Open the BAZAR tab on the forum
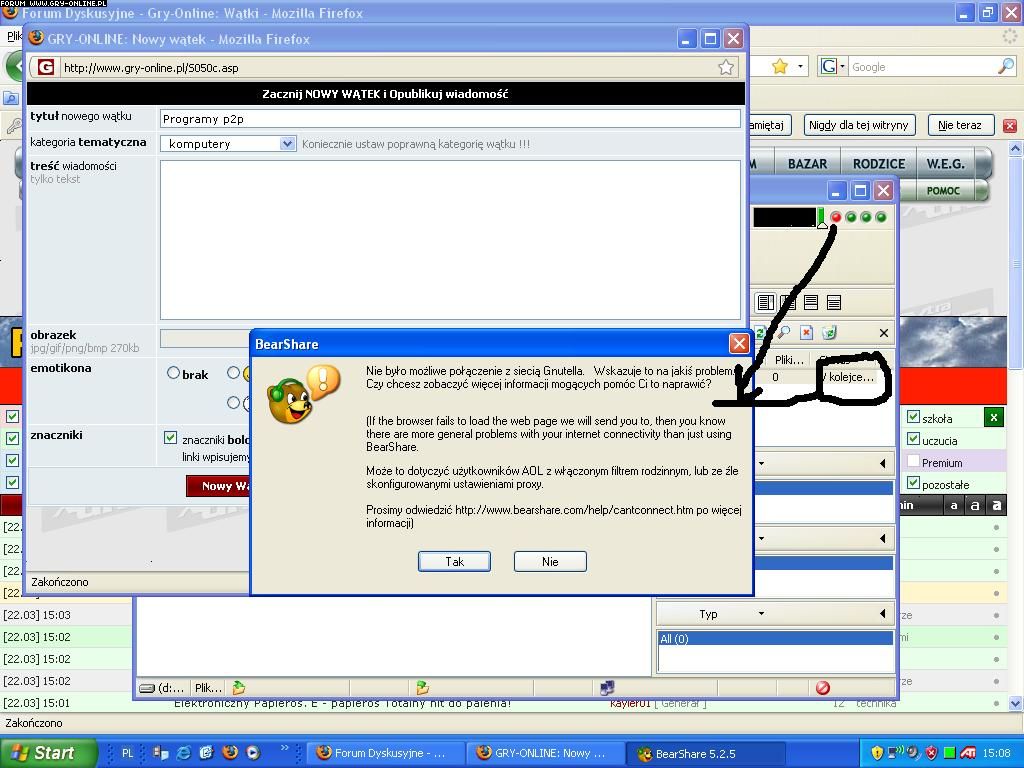The height and width of the screenshot is (768, 1024). [x=807, y=164]
